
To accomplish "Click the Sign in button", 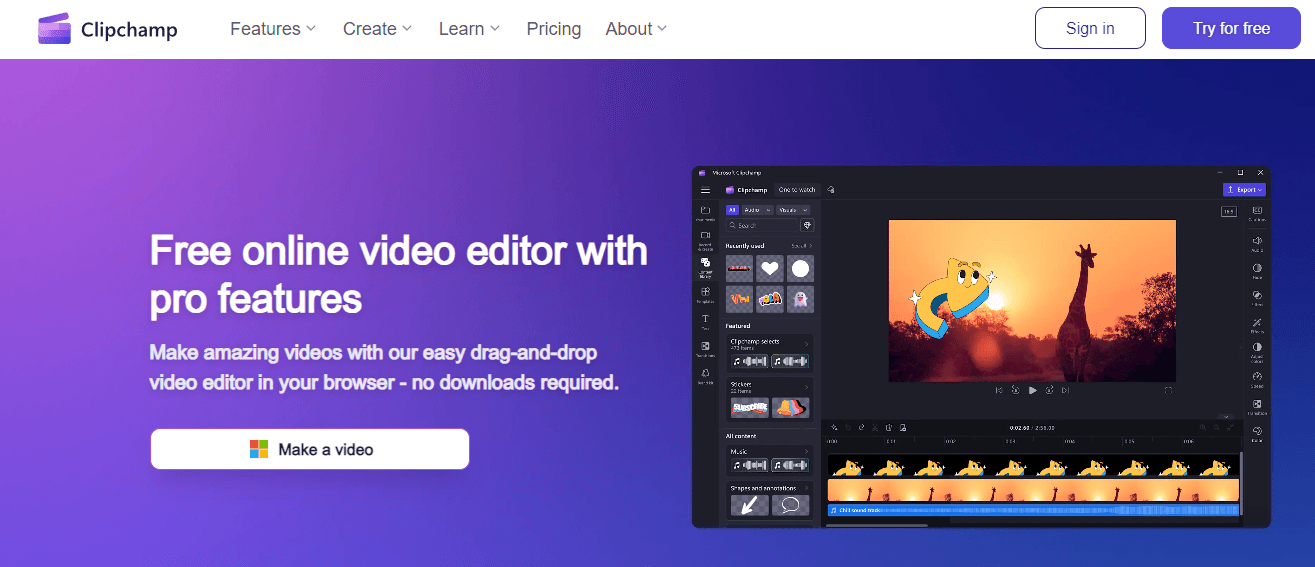I will coord(1090,28).
